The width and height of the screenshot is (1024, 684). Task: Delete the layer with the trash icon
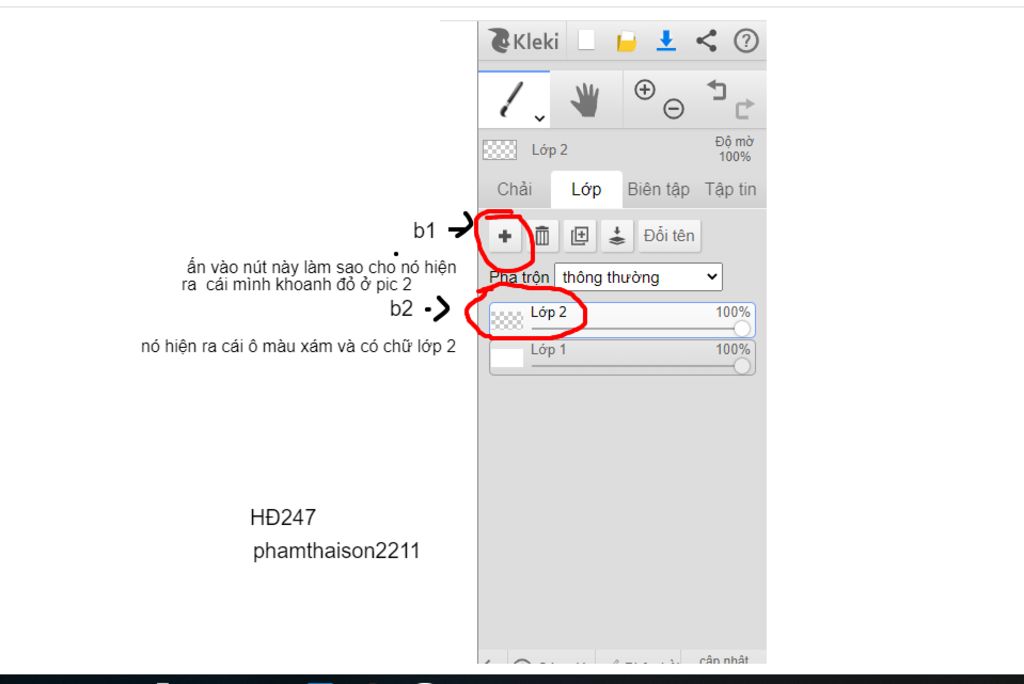(542, 236)
